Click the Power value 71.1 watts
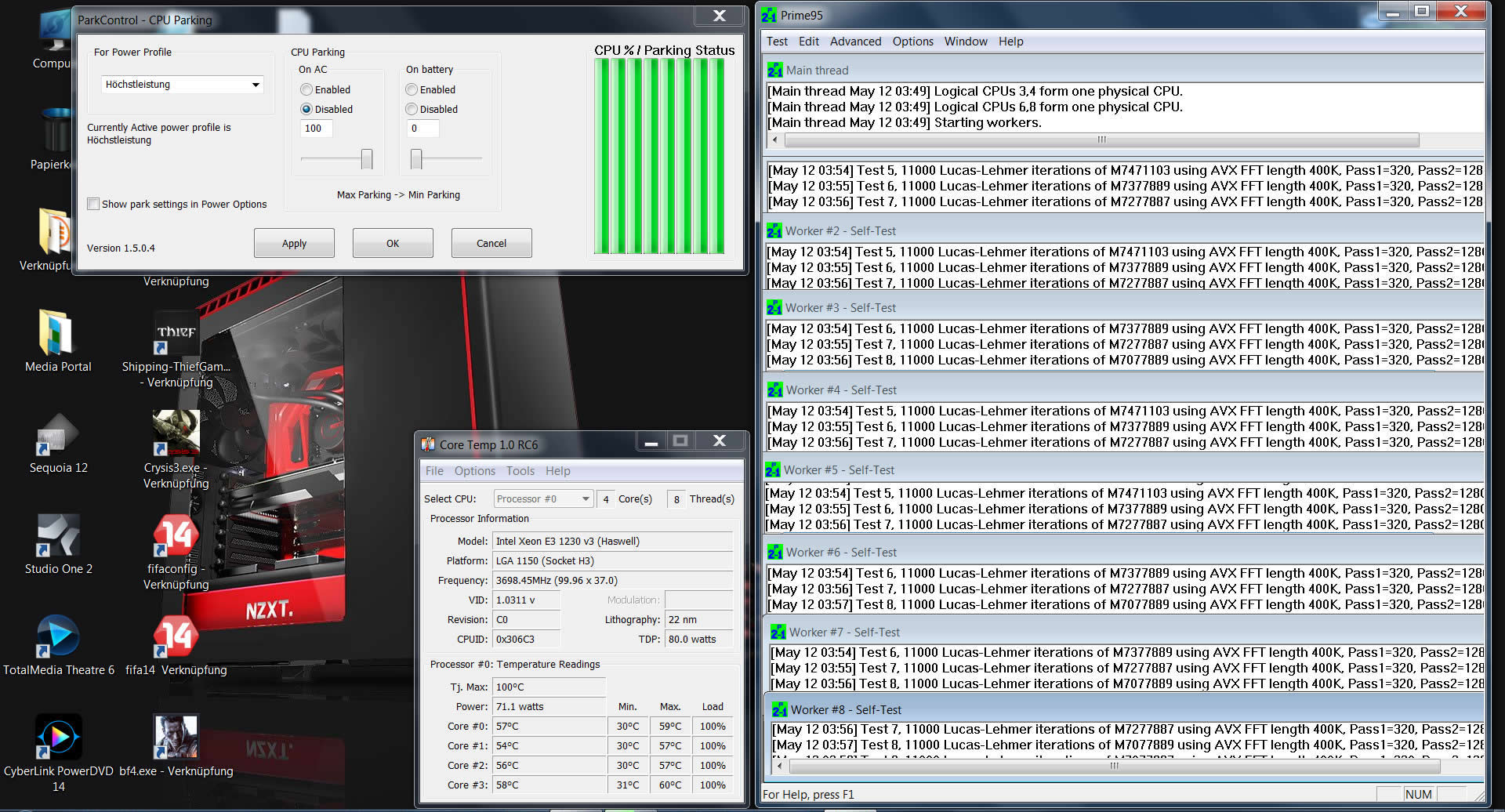This screenshot has height=812, width=1505. point(549,707)
